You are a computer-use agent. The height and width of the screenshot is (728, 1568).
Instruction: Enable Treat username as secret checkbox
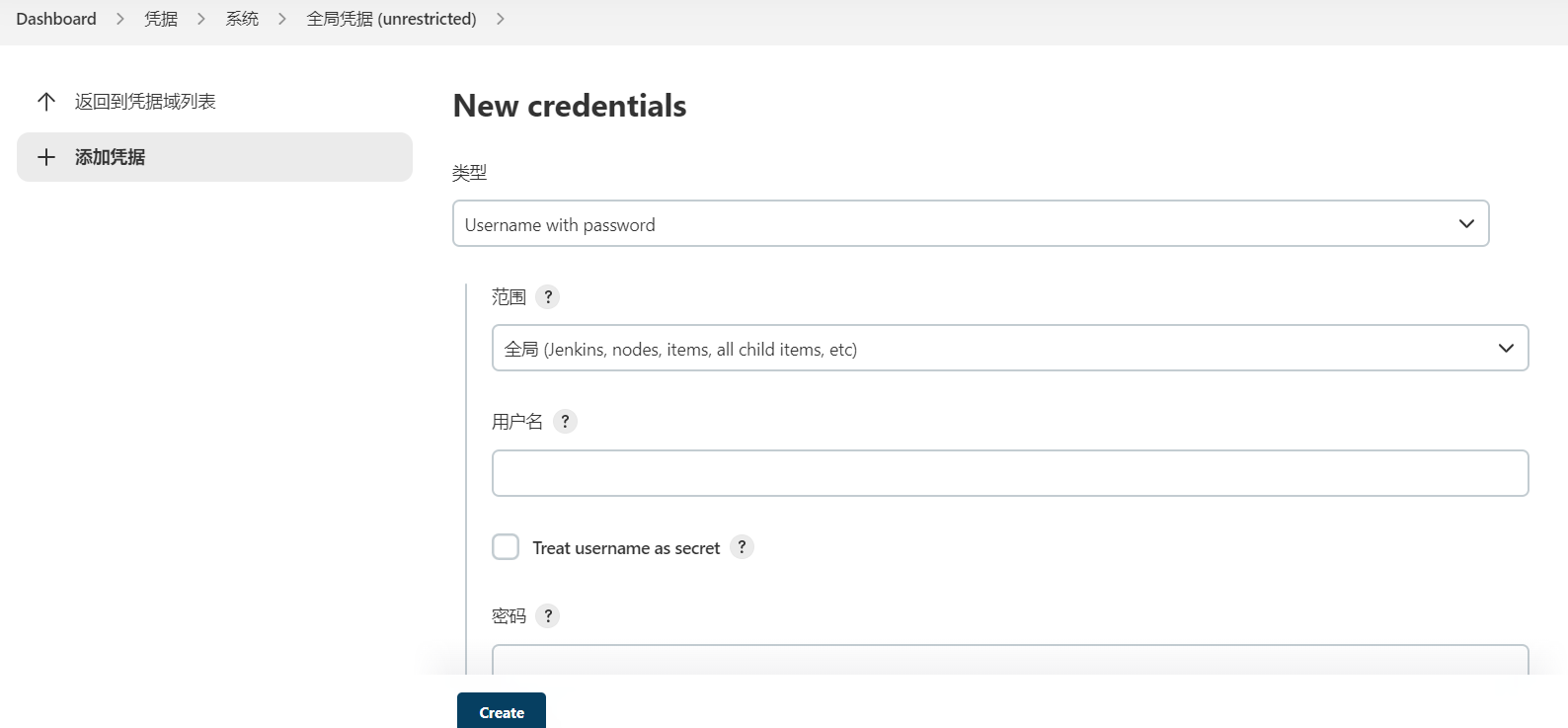click(x=506, y=547)
